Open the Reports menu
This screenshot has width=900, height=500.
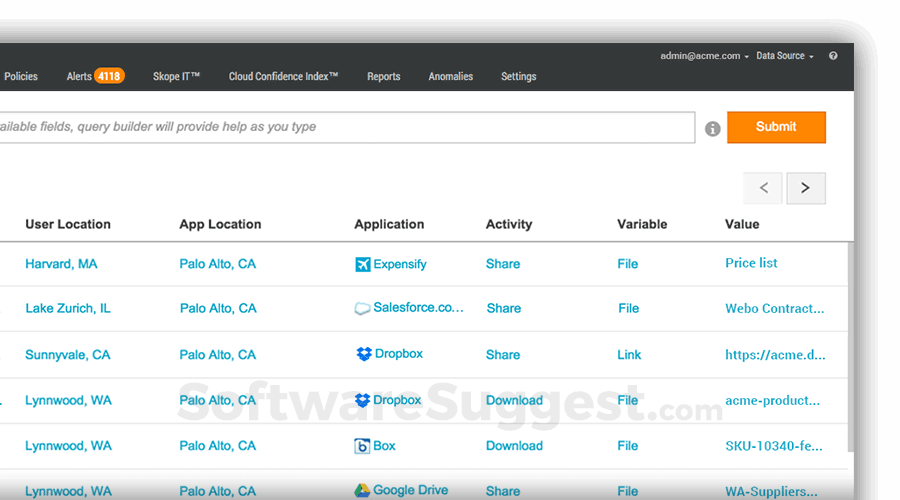click(x=383, y=76)
